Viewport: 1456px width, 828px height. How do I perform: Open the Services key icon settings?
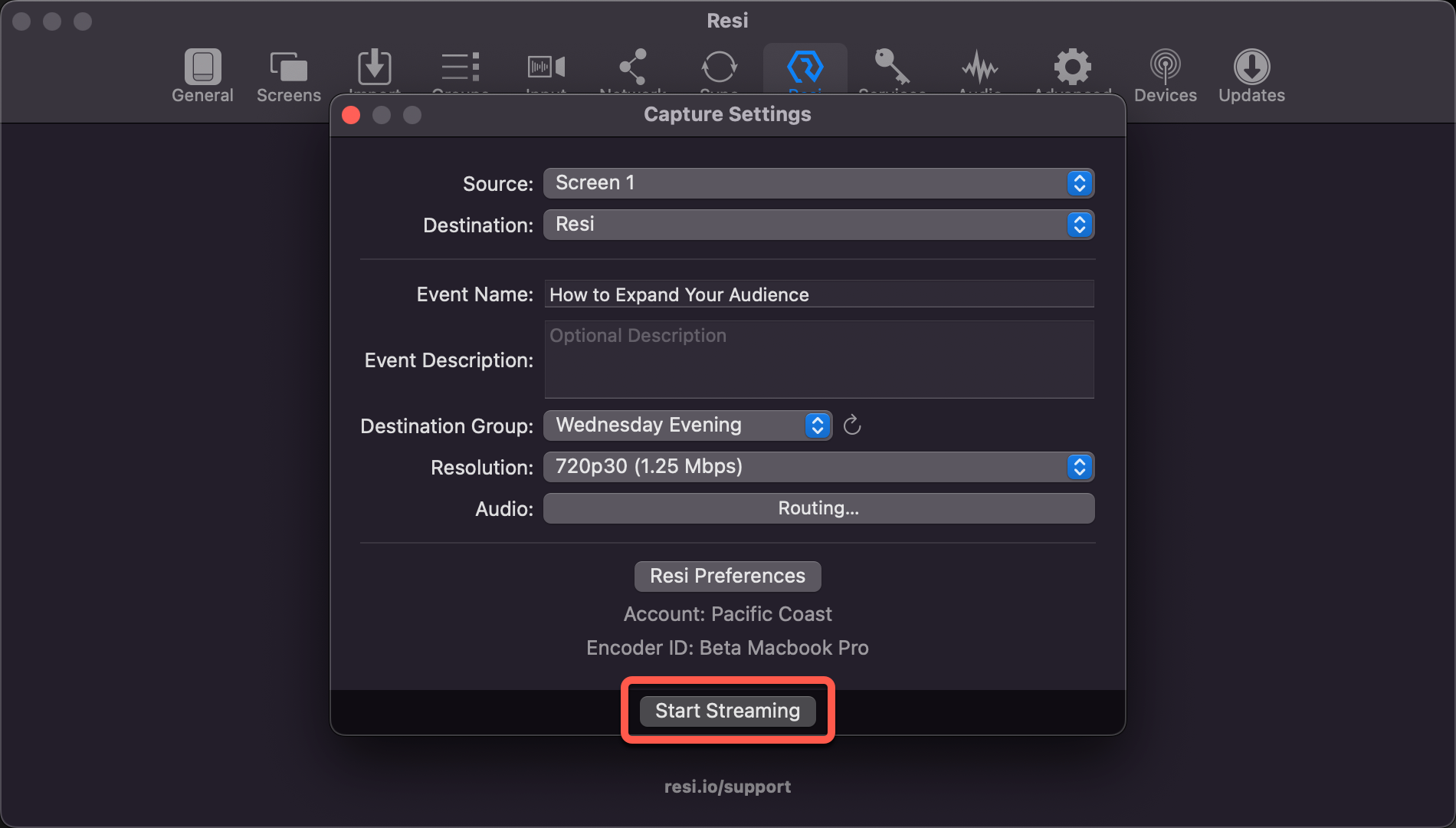(892, 69)
